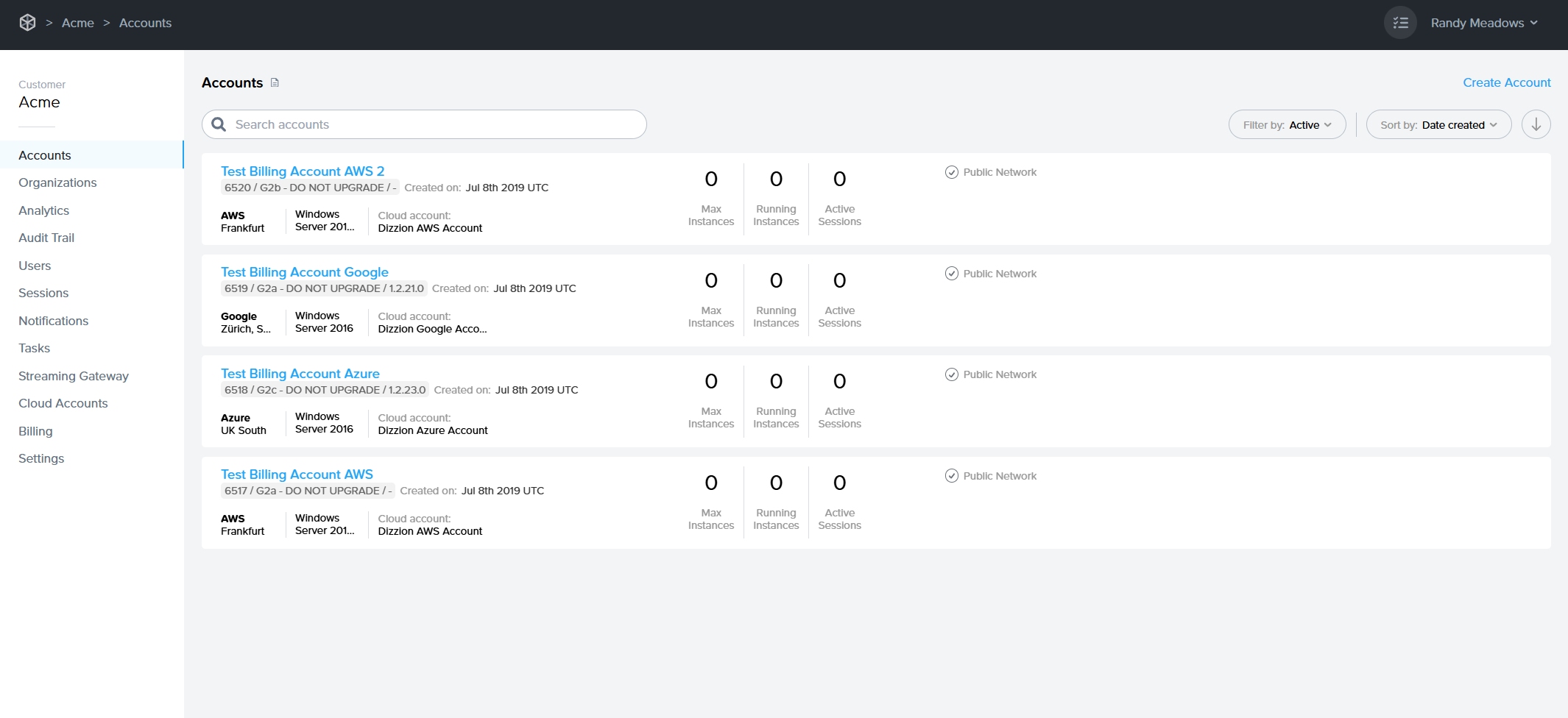
Task: Click the magnifier icon in the search field
Action: tap(219, 124)
